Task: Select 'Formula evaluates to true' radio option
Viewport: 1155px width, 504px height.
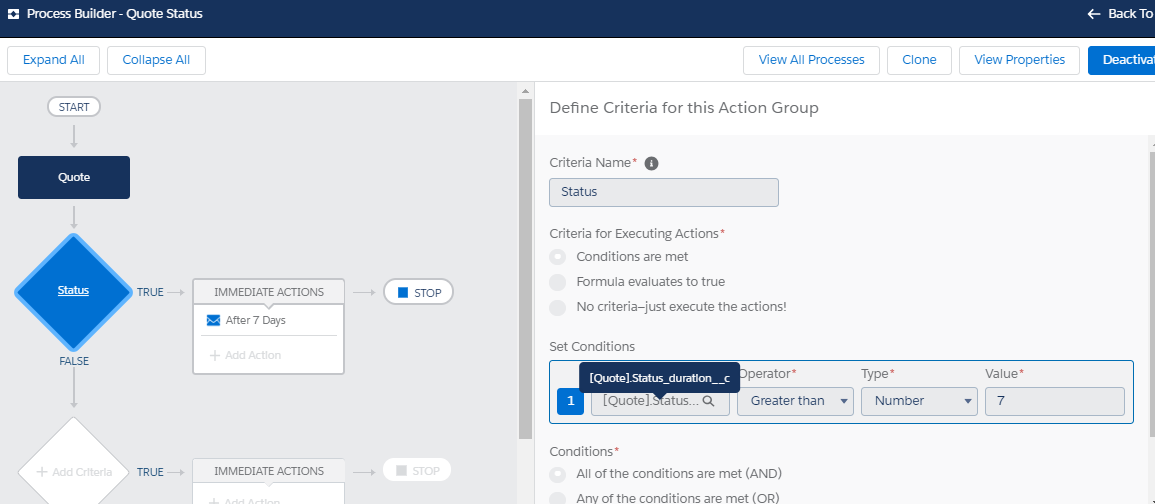Action: pyautogui.click(x=558, y=282)
